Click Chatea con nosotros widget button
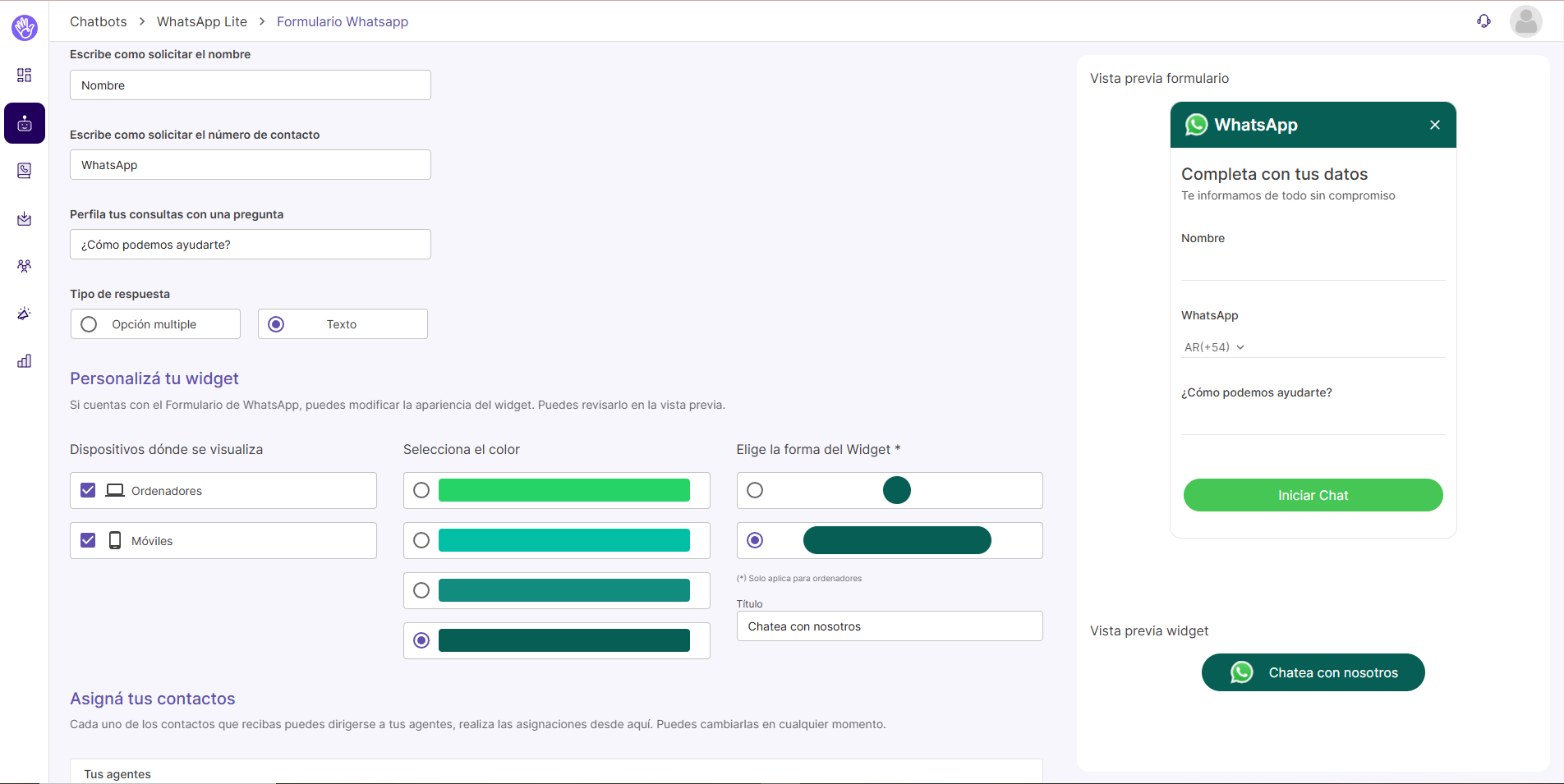 coord(1313,672)
